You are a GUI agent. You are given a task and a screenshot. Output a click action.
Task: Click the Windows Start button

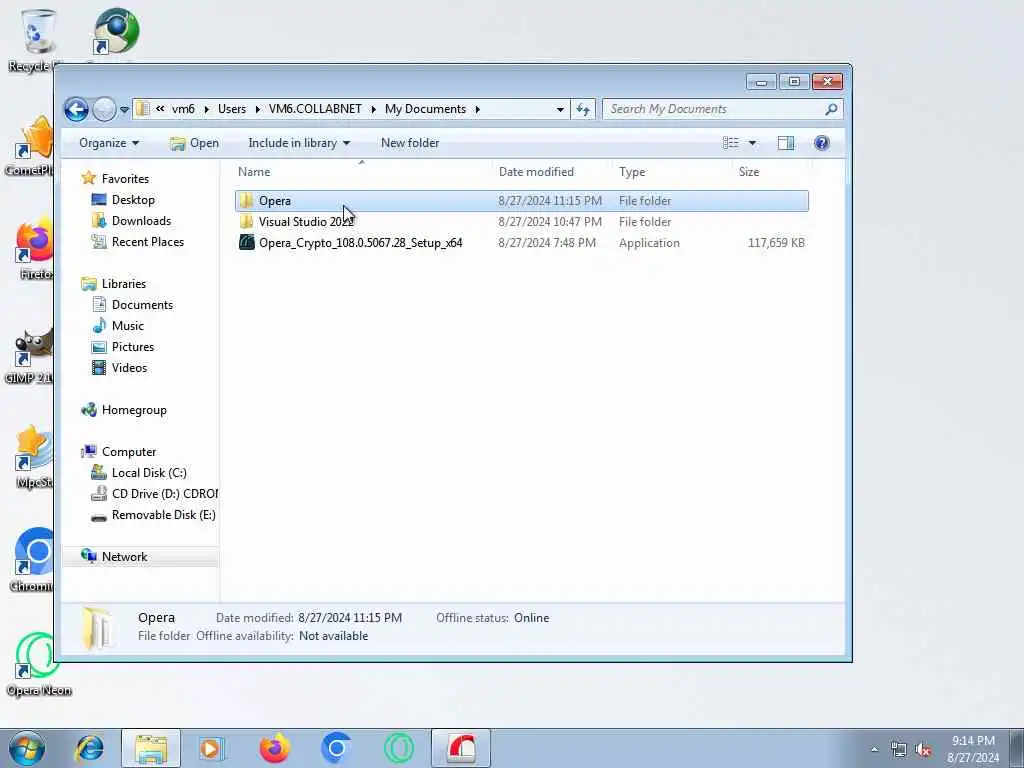27,748
